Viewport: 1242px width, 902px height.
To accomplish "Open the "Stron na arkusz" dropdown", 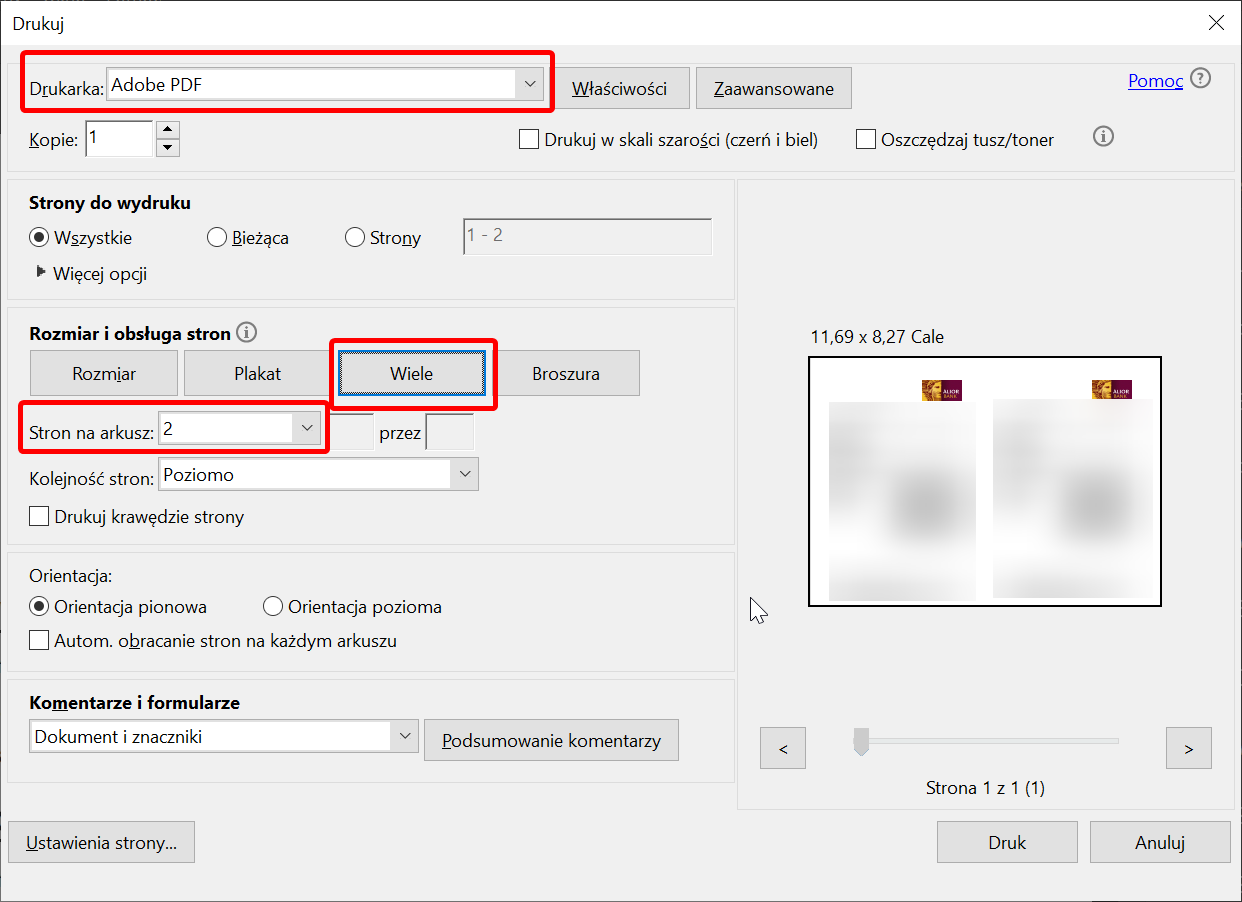I will (306, 427).
